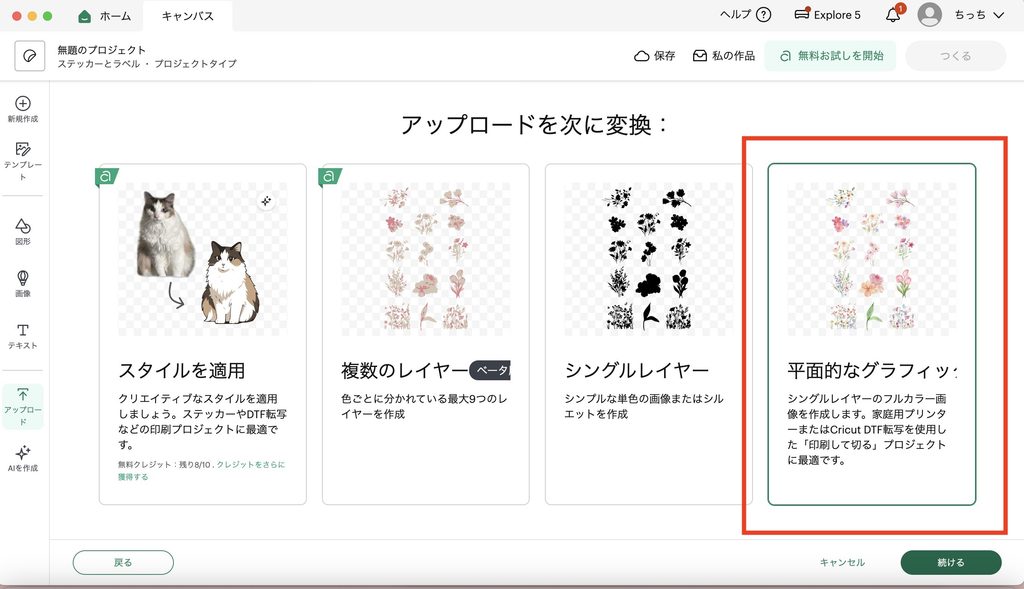Screen dimensions: 1024x589
Task: Select the 図形 shapes tool icon
Action: coord(23,226)
